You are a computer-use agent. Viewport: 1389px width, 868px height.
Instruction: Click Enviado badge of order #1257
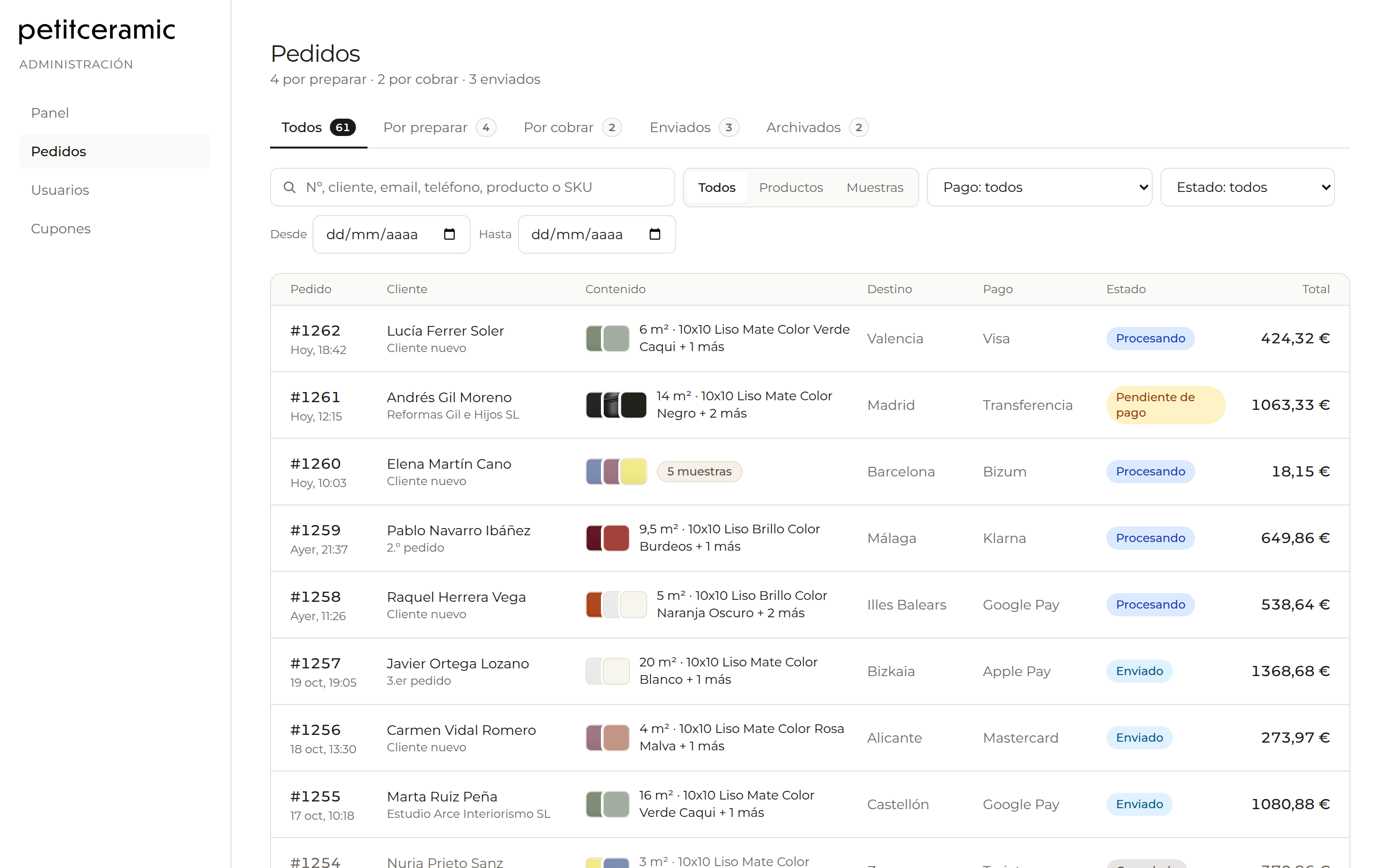(x=1139, y=671)
